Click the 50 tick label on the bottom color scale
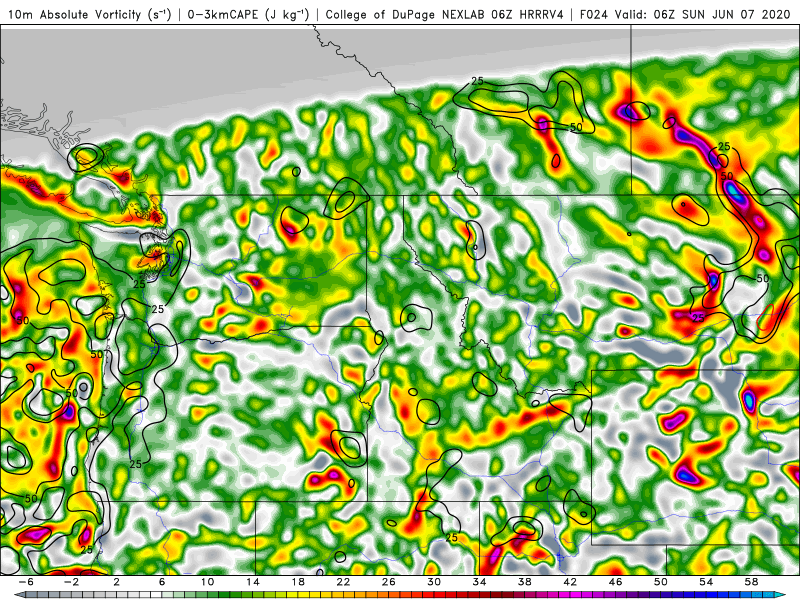This screenshot has width=800, height=600. [661, 582]
